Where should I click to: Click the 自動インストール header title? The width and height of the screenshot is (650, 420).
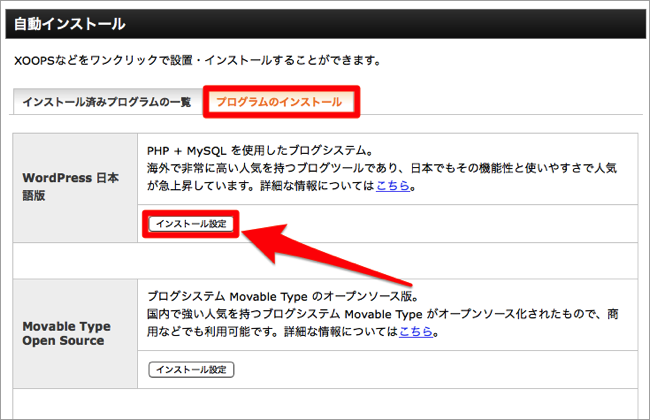[69, 24]
